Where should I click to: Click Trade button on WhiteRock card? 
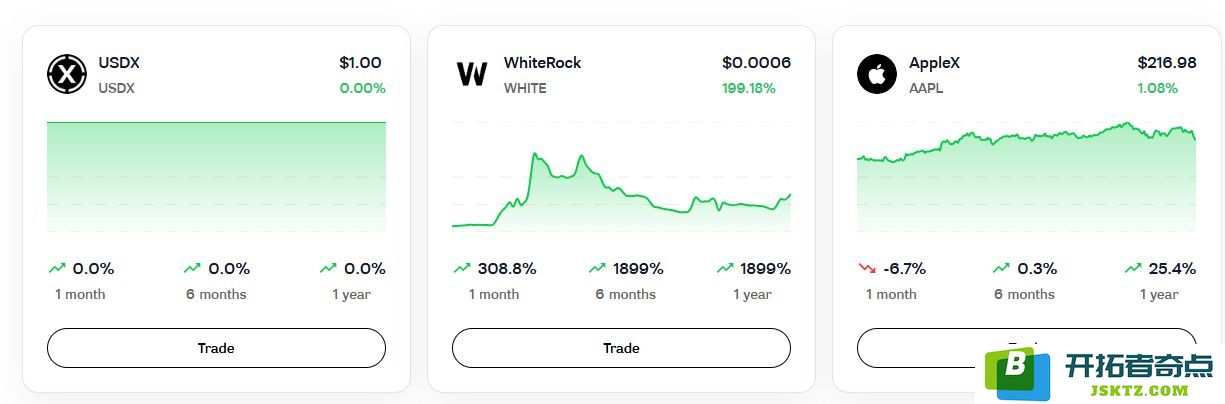[621, 348]
